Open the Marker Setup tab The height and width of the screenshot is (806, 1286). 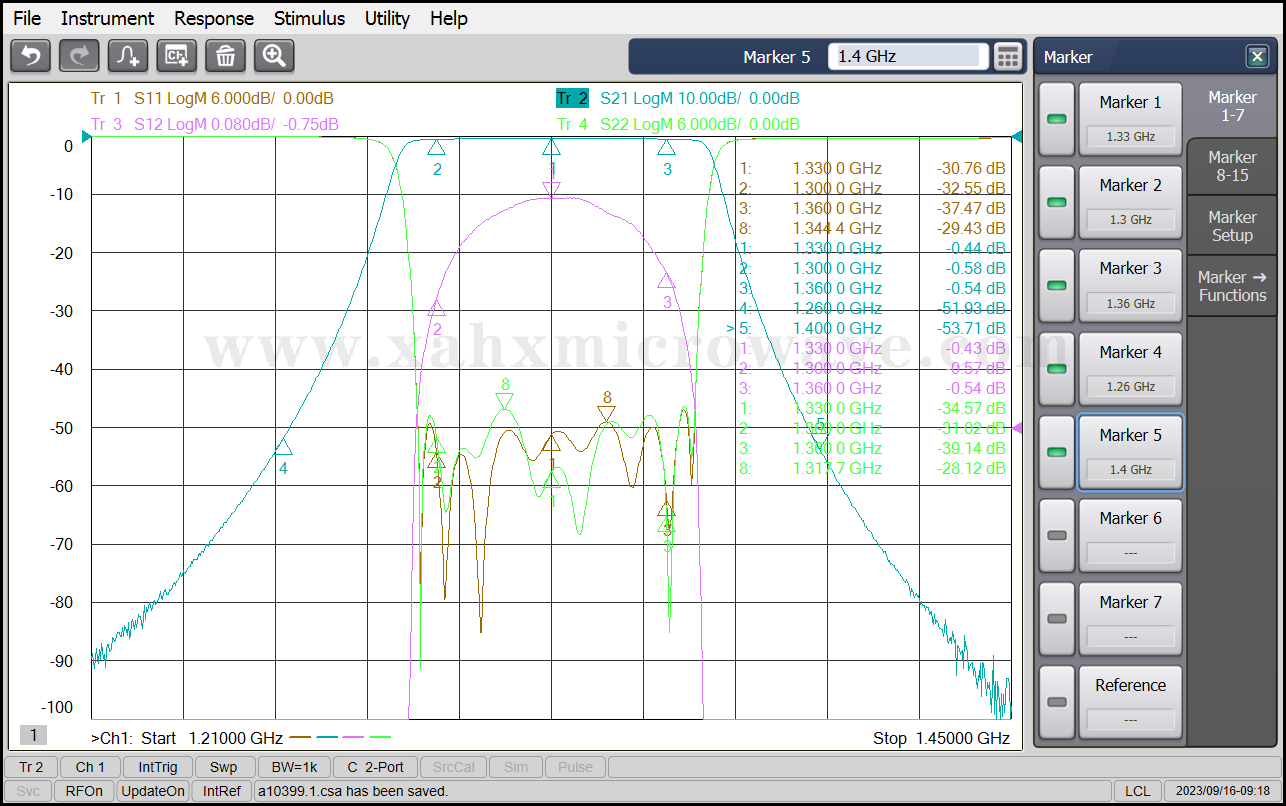tap(1232, 226)
